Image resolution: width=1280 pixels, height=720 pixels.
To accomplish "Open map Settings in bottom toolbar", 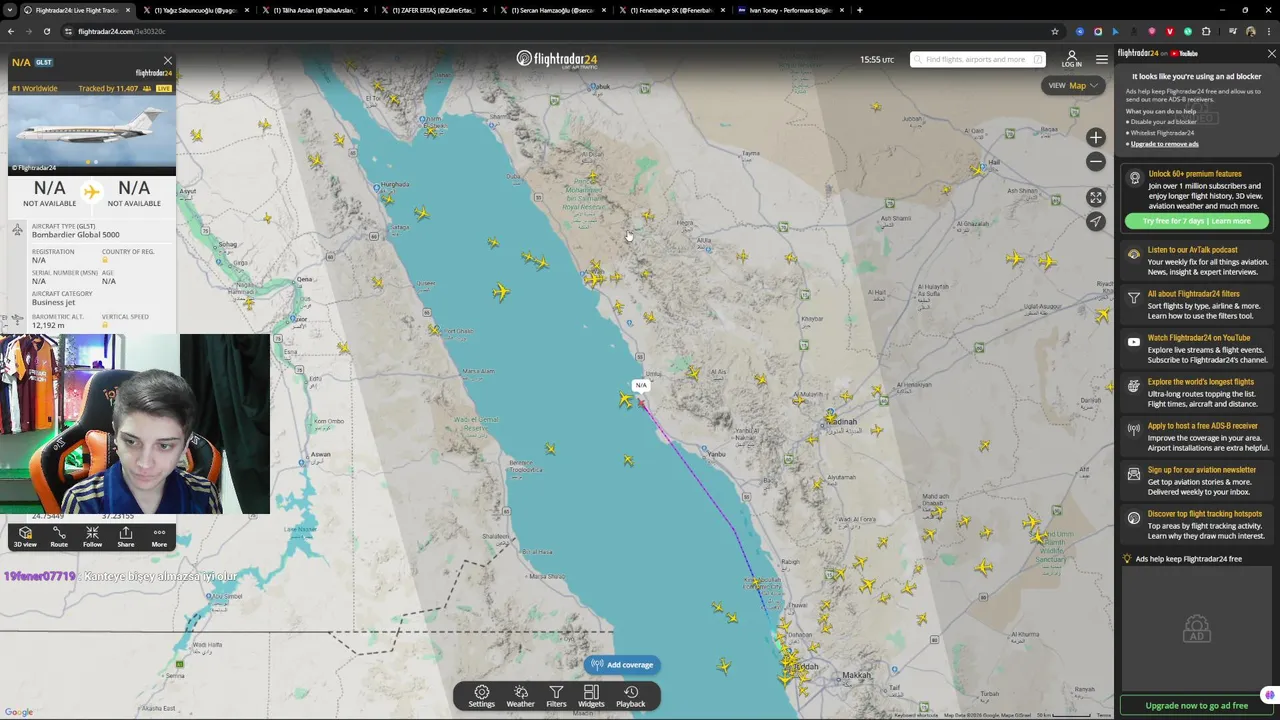I will [481, 696].
